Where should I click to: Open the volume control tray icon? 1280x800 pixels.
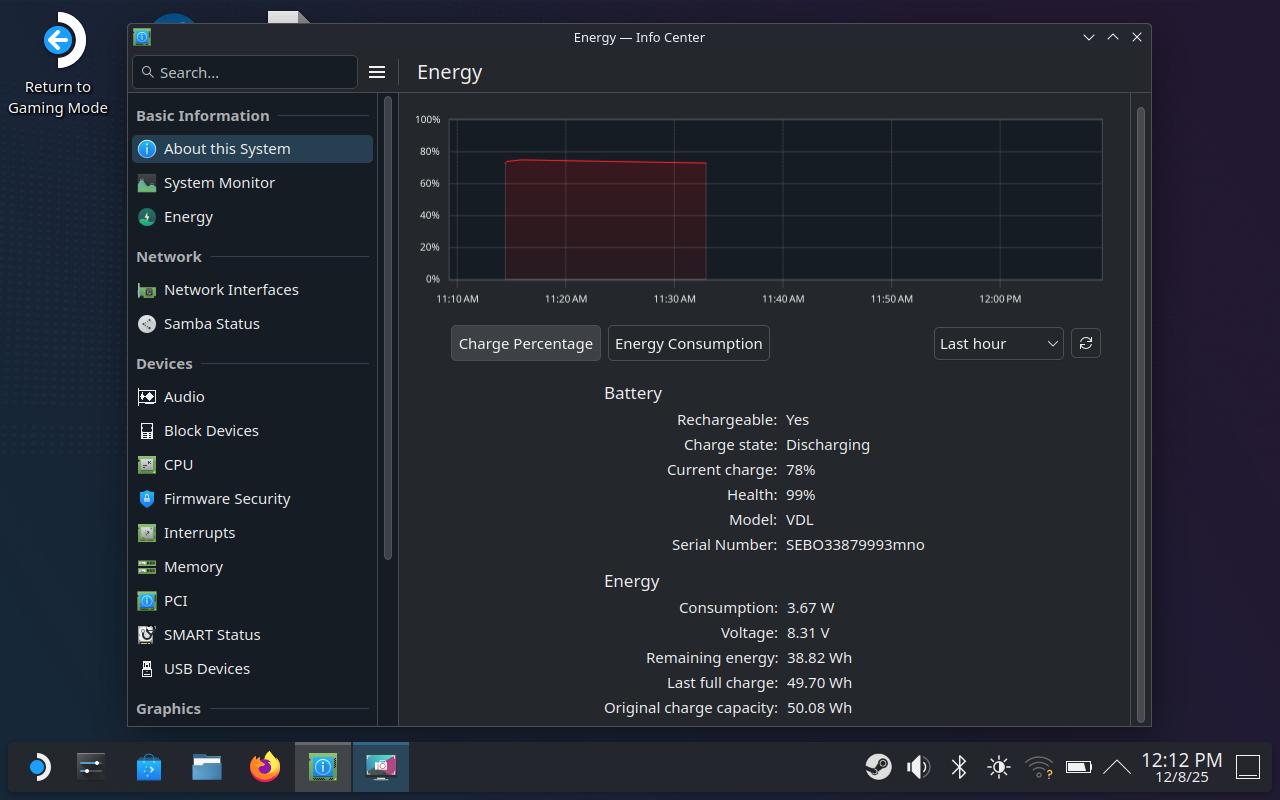pos(918,767)
